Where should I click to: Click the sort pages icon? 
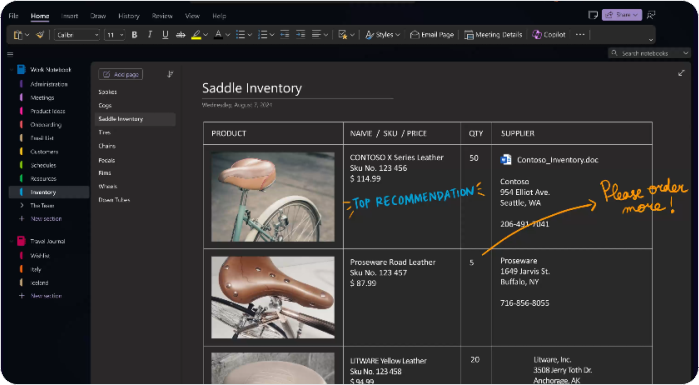click(x=170, y=74)
